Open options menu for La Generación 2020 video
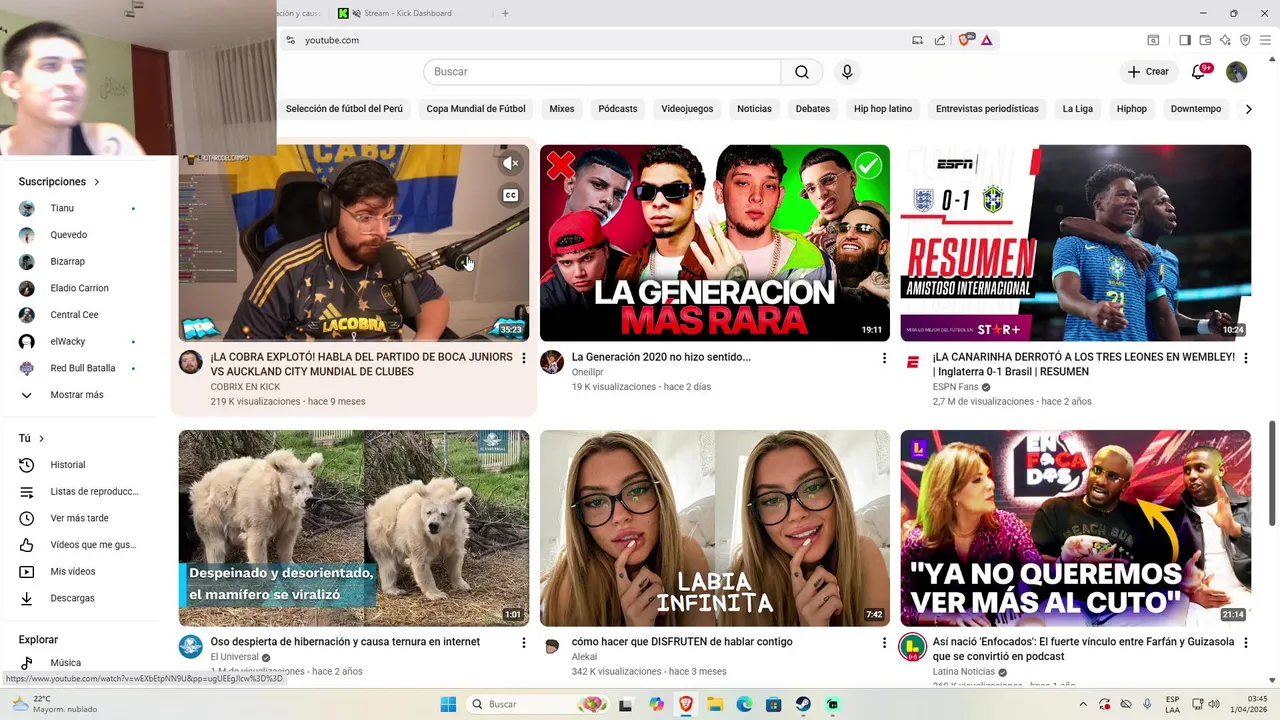 (x=883, y=358)
